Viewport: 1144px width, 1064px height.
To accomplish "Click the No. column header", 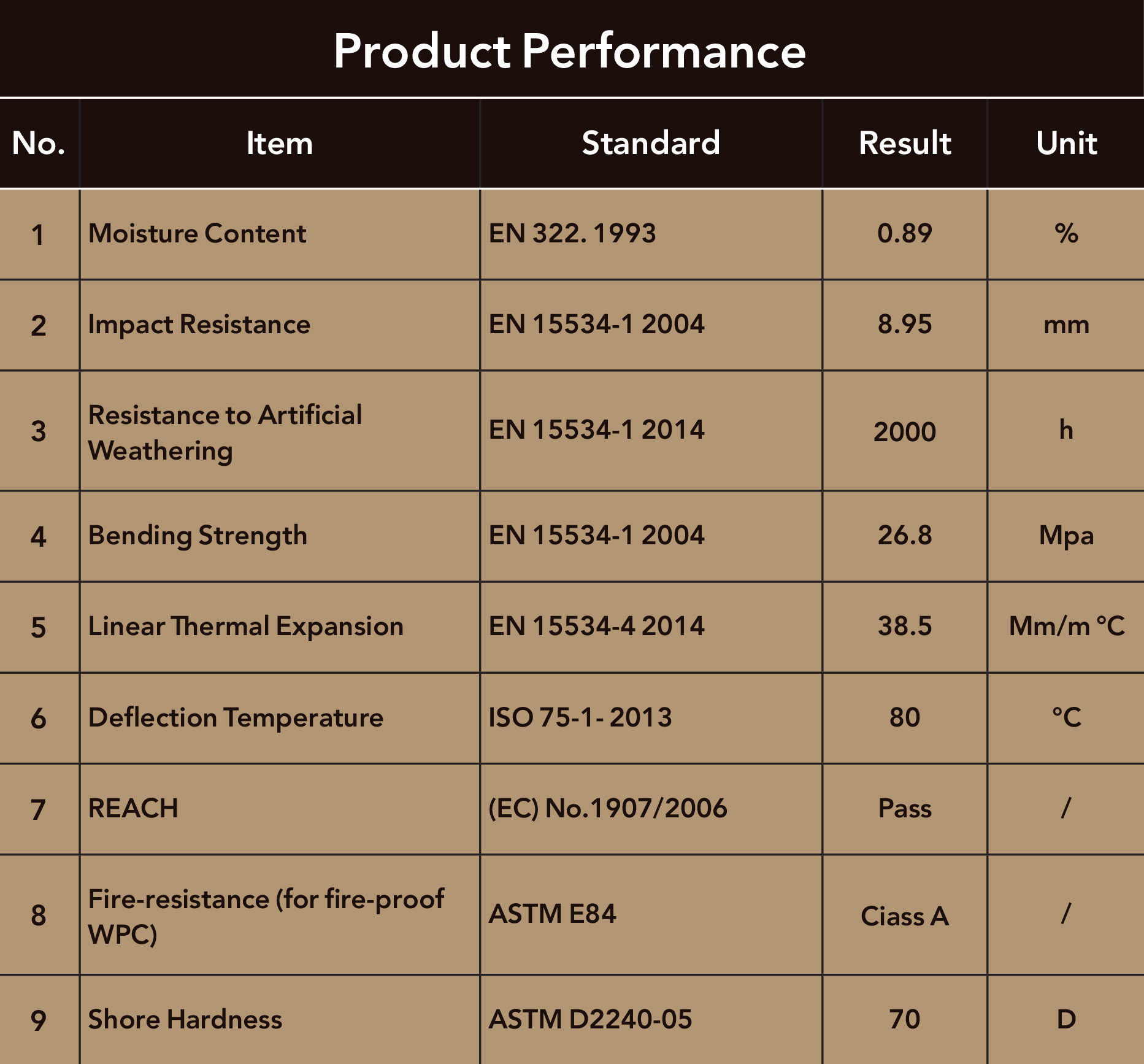I will tap(39, 144).
